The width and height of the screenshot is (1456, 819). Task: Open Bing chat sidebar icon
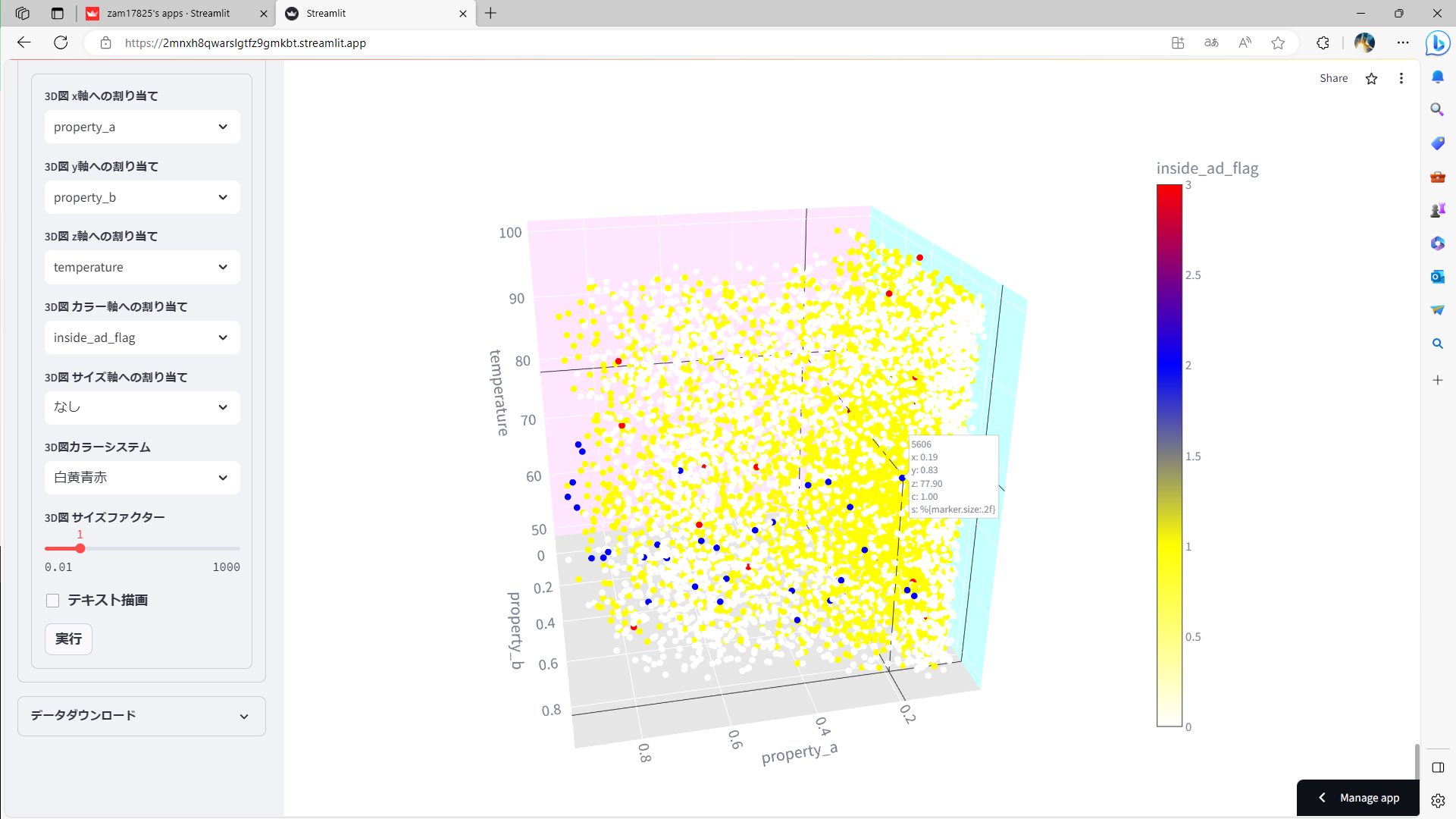pos(1437,43)
